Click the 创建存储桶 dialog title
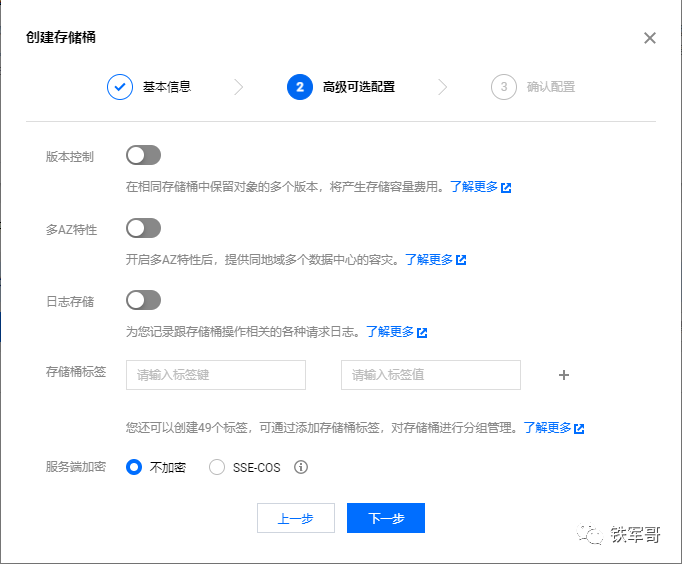This screenshot has height=564, width=682. pyautogui.click(x=60, y=37)
